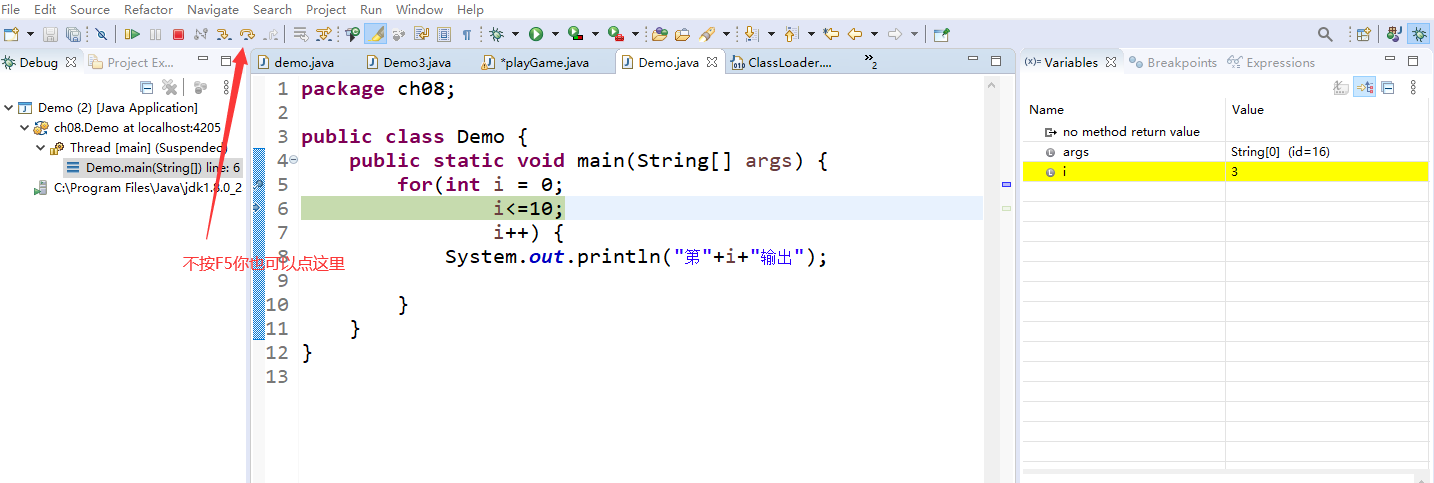Open the Refactor menu
The height and width of the screenshot is (483, 1434).
tap(148, 9)
